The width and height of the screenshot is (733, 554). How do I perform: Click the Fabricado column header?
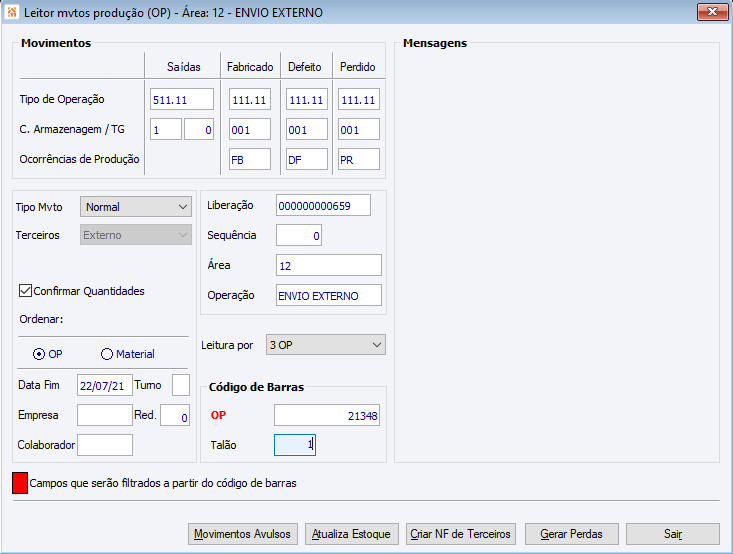click(x=250, y=67)
